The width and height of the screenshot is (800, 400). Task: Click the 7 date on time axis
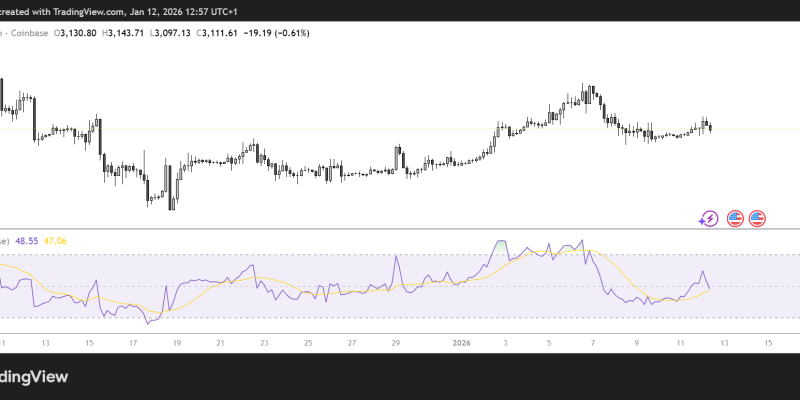point(593,342)
